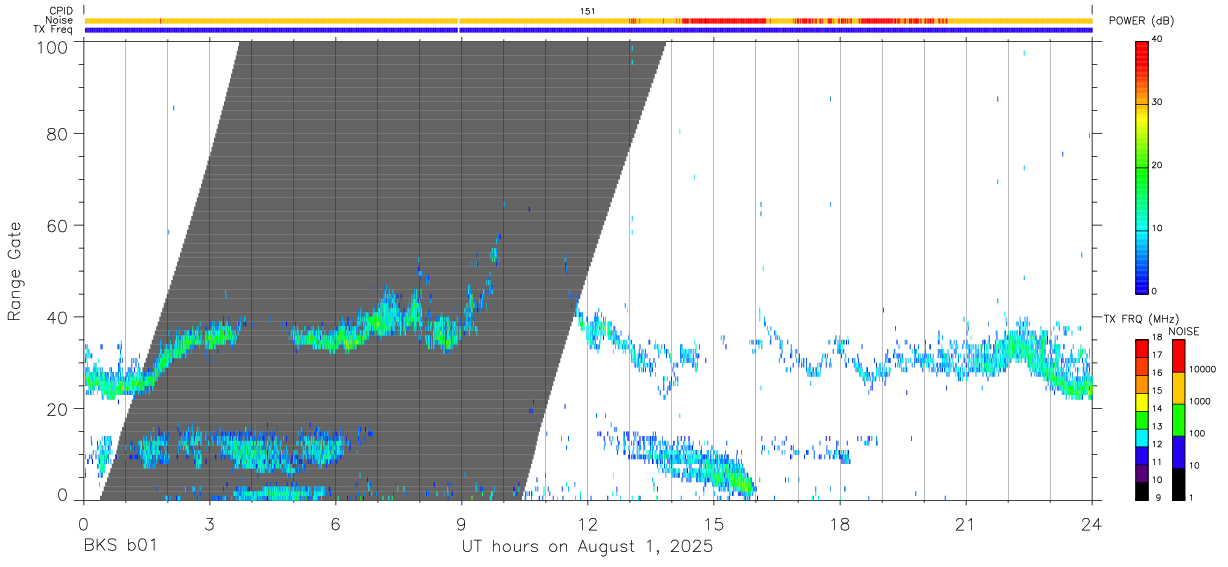Click the x-axis hour label 12
The height and width of the screenshot is (567, 1228).
(587, 524)
